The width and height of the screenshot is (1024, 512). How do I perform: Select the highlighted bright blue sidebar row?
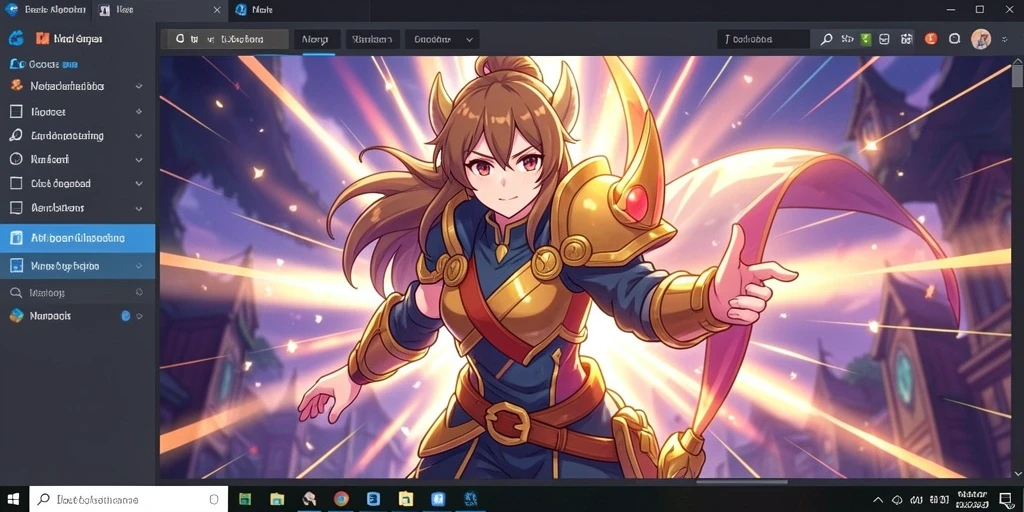[x=78, y=238]
